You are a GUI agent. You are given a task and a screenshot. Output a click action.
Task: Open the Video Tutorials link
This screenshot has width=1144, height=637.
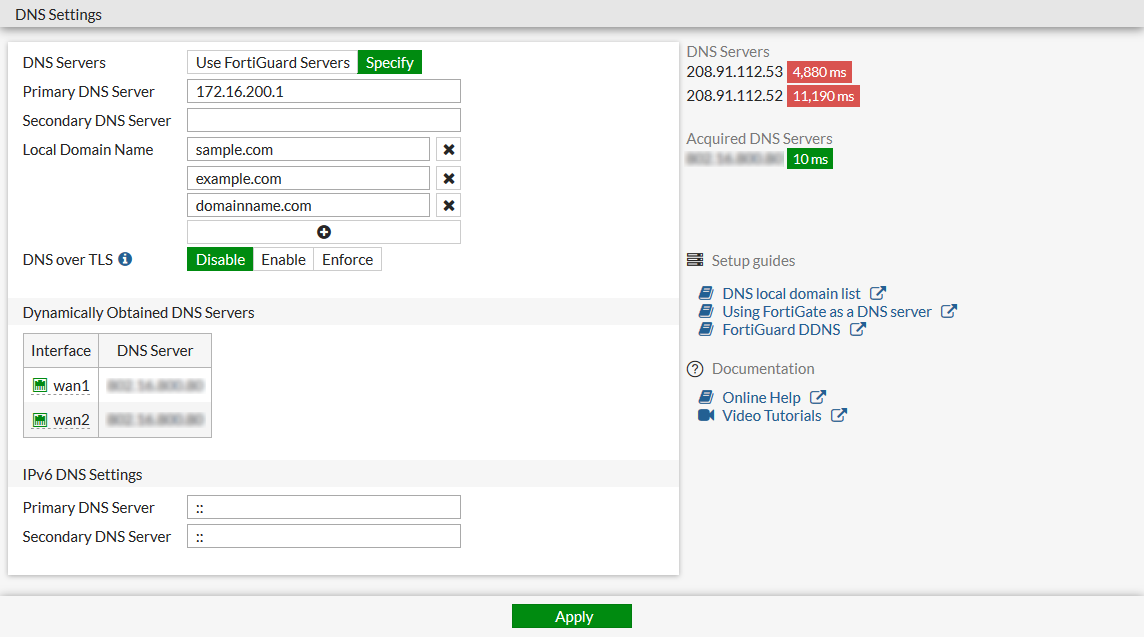(771, 416)
